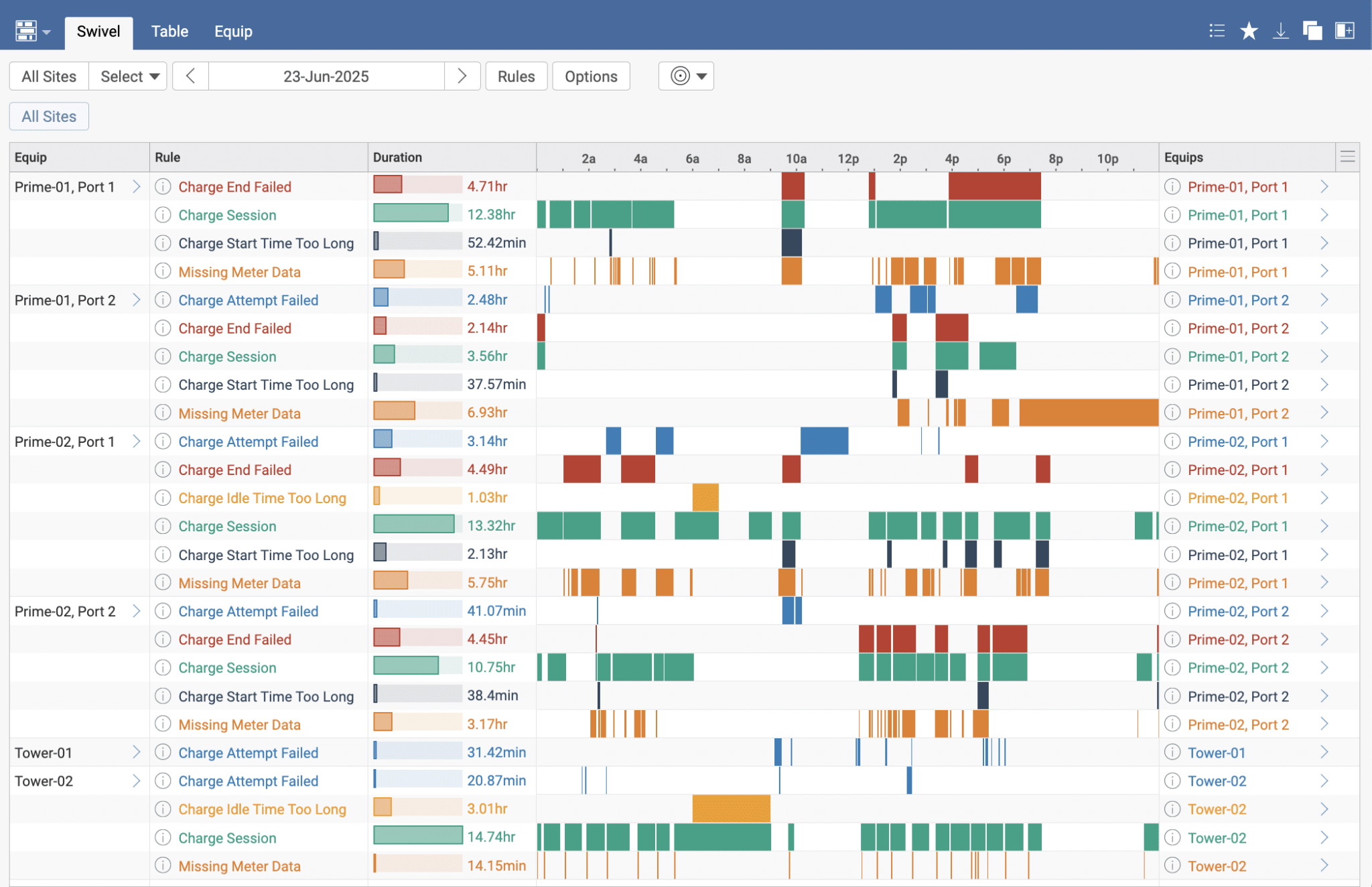Click the star favorites icon
The width and height of the screenshot is (1372, 887).
click(x=1249, y=31)
